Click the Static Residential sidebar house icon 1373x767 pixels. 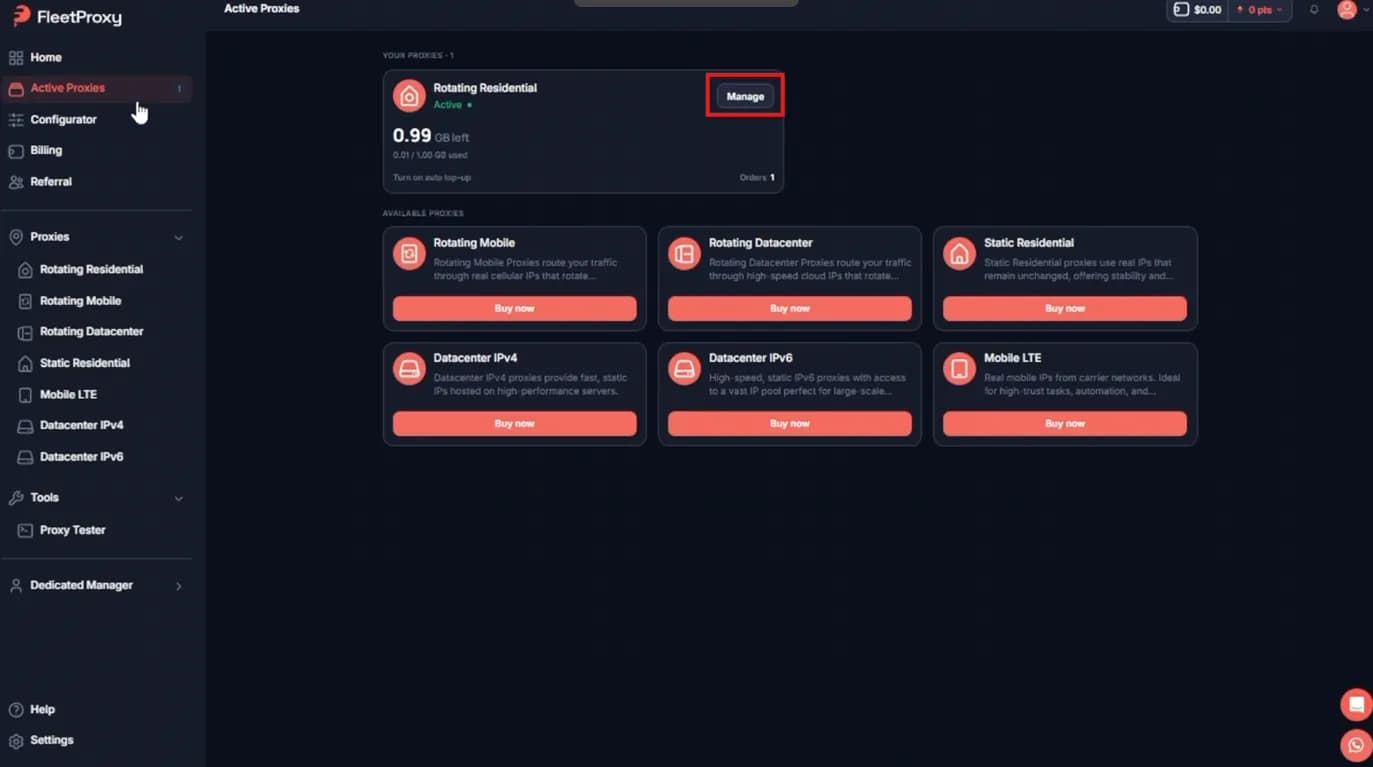point(26,364)
